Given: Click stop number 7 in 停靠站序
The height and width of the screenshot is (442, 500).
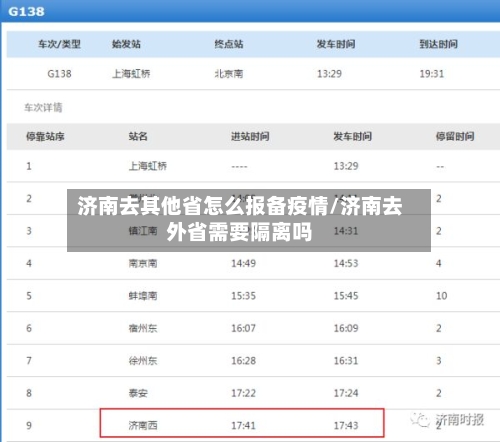Looking at the screenshot, I should [29, 361].
